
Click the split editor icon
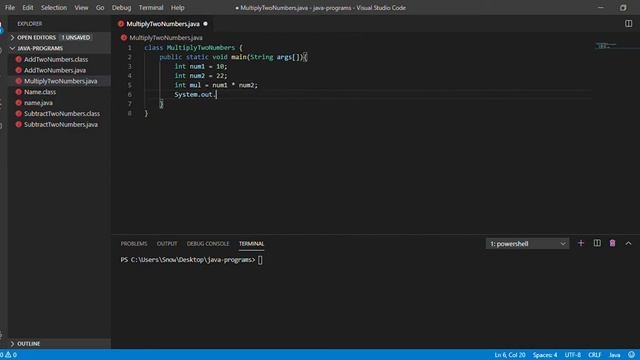628,24
